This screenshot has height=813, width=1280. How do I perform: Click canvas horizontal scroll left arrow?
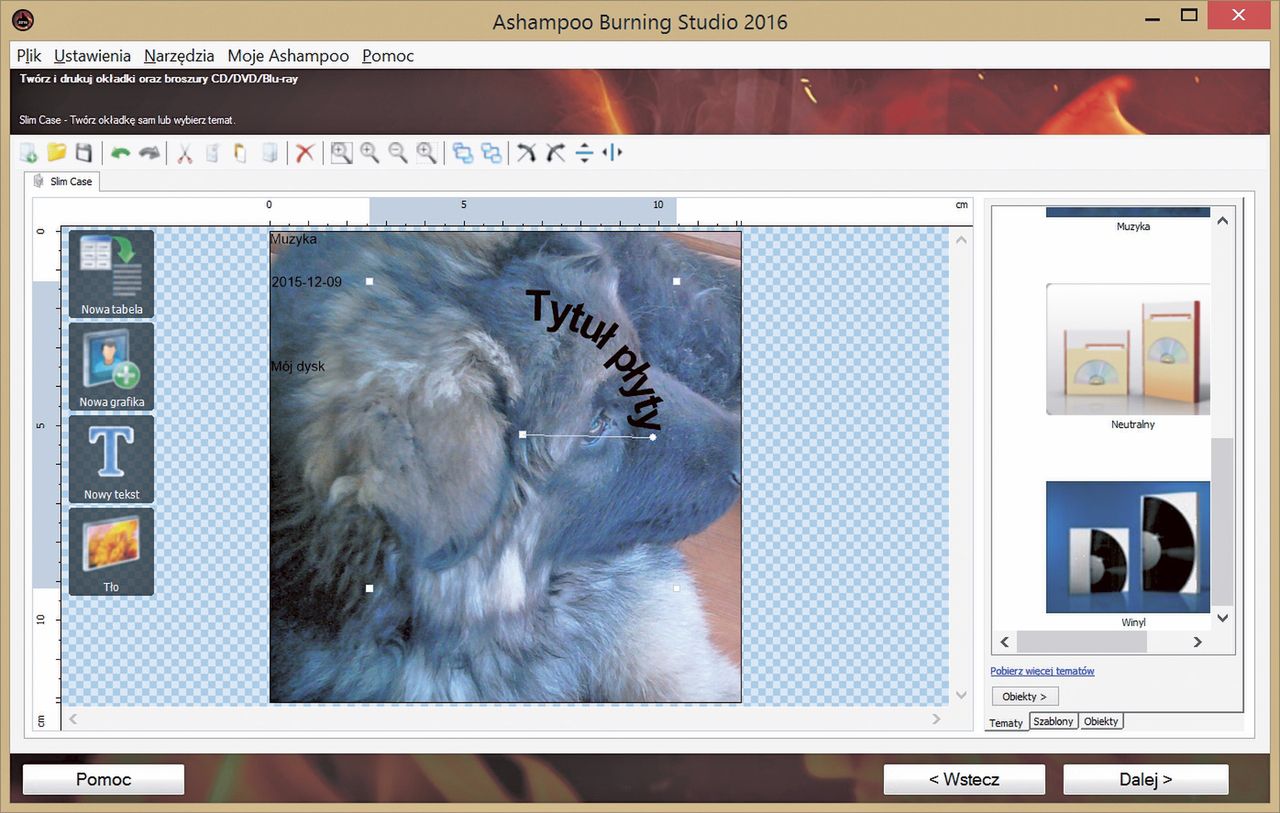(x=72, y=718)
